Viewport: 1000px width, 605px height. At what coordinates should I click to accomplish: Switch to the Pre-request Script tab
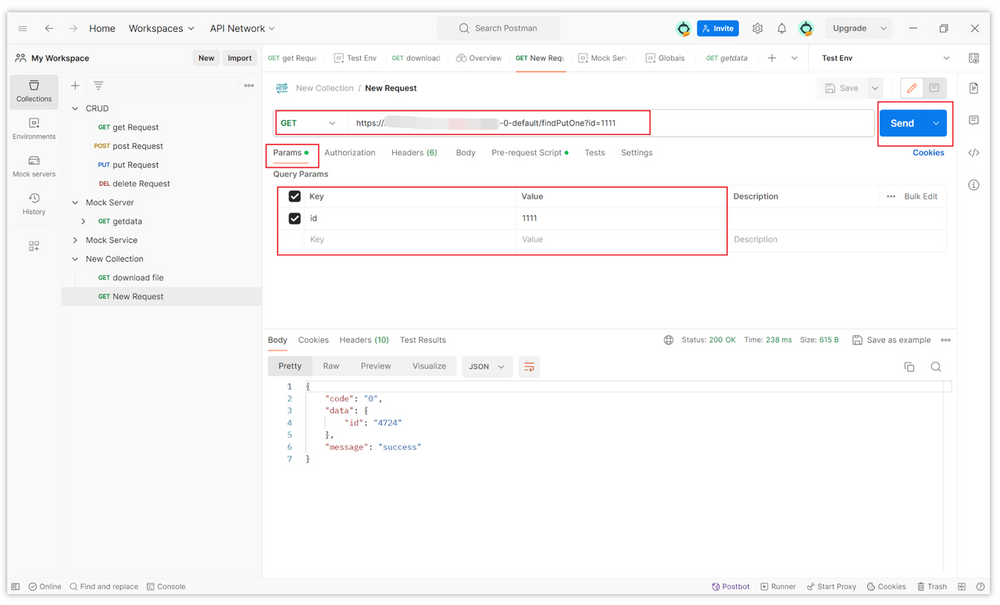point(529,153)
